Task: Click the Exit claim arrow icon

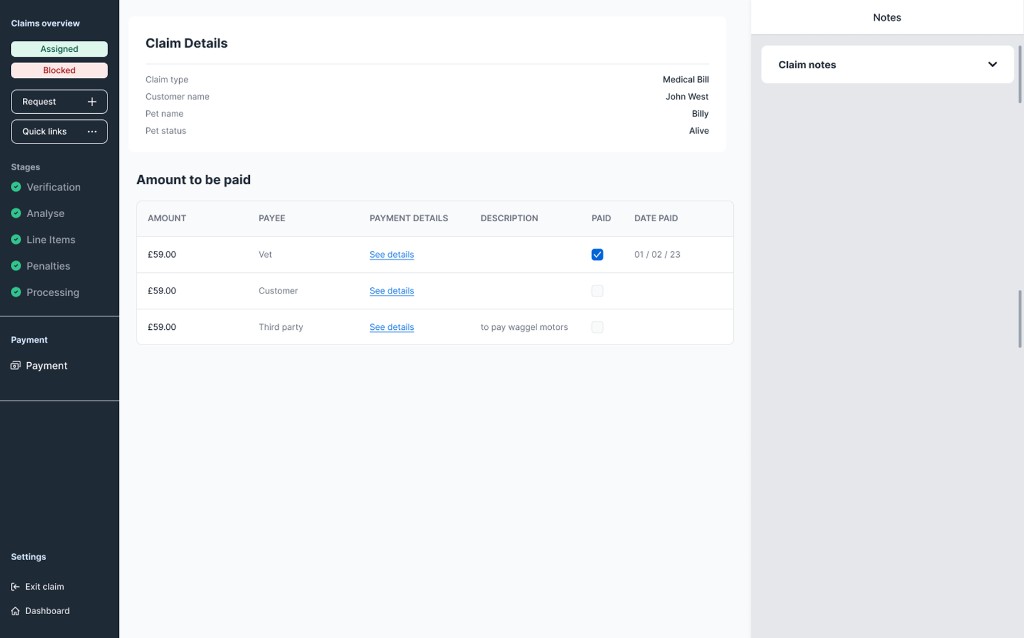Action: coord(16,586)
